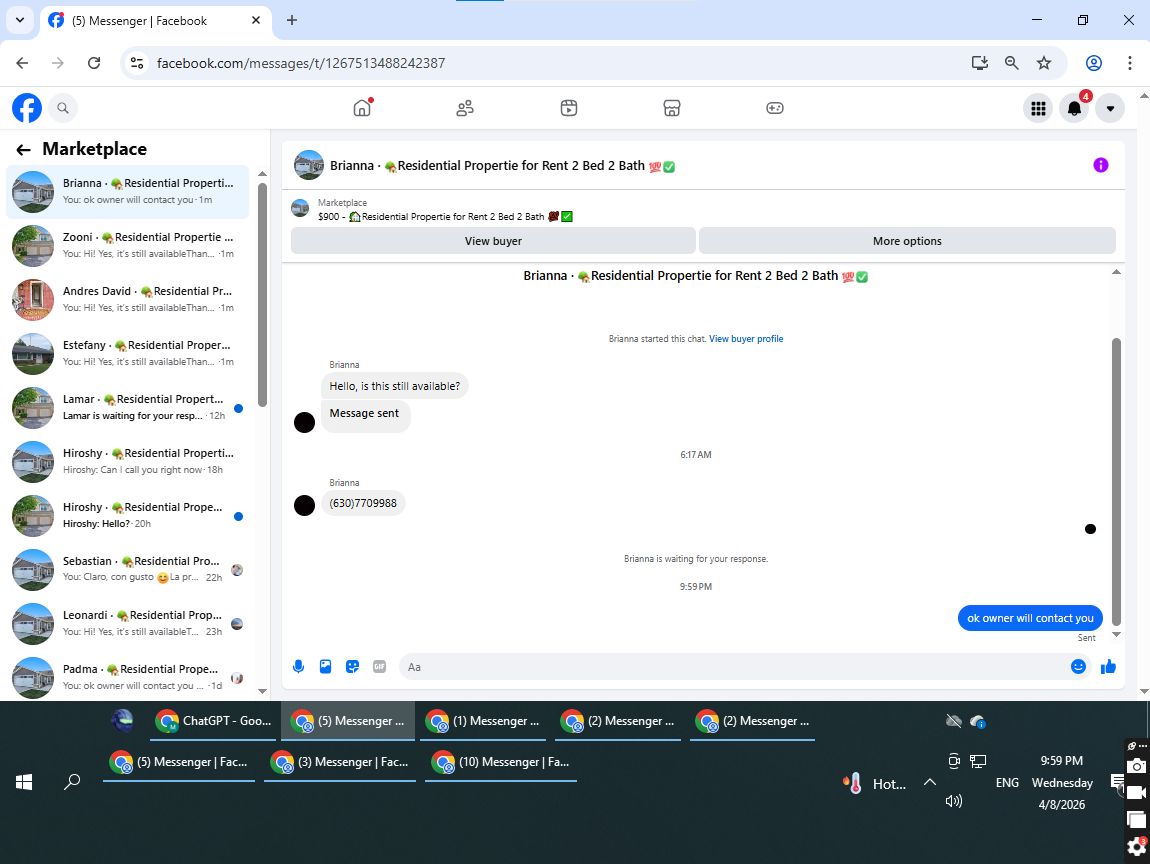The width and height of the screenshot is (1150, 864).
Task: Attach a photo with the image icon
Action: pyautogui.click(x=326, y=667)
